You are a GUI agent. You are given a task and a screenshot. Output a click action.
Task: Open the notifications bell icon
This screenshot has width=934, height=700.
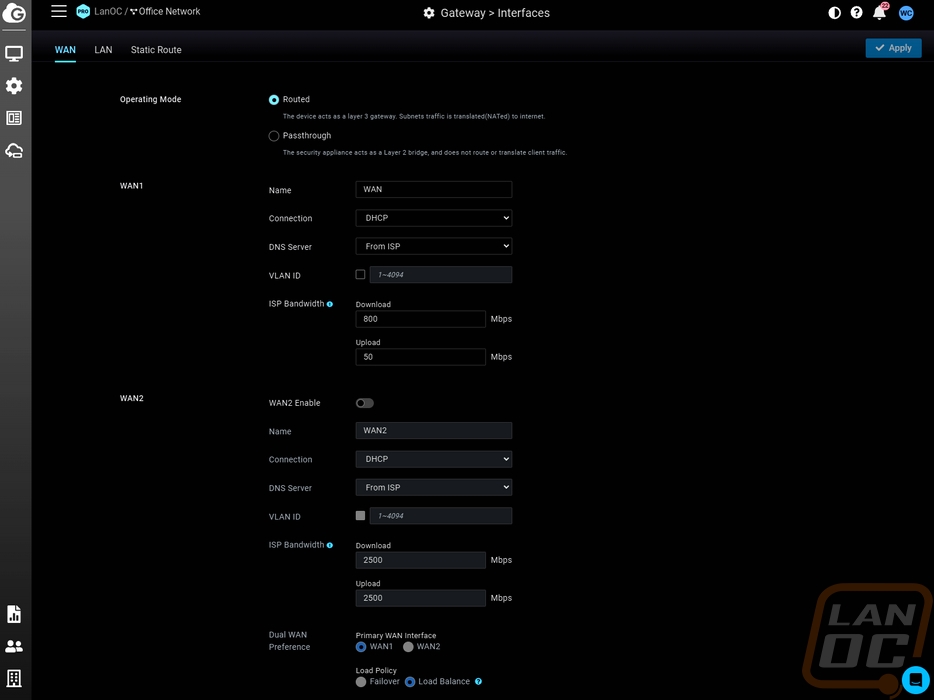tap(880, 12)
